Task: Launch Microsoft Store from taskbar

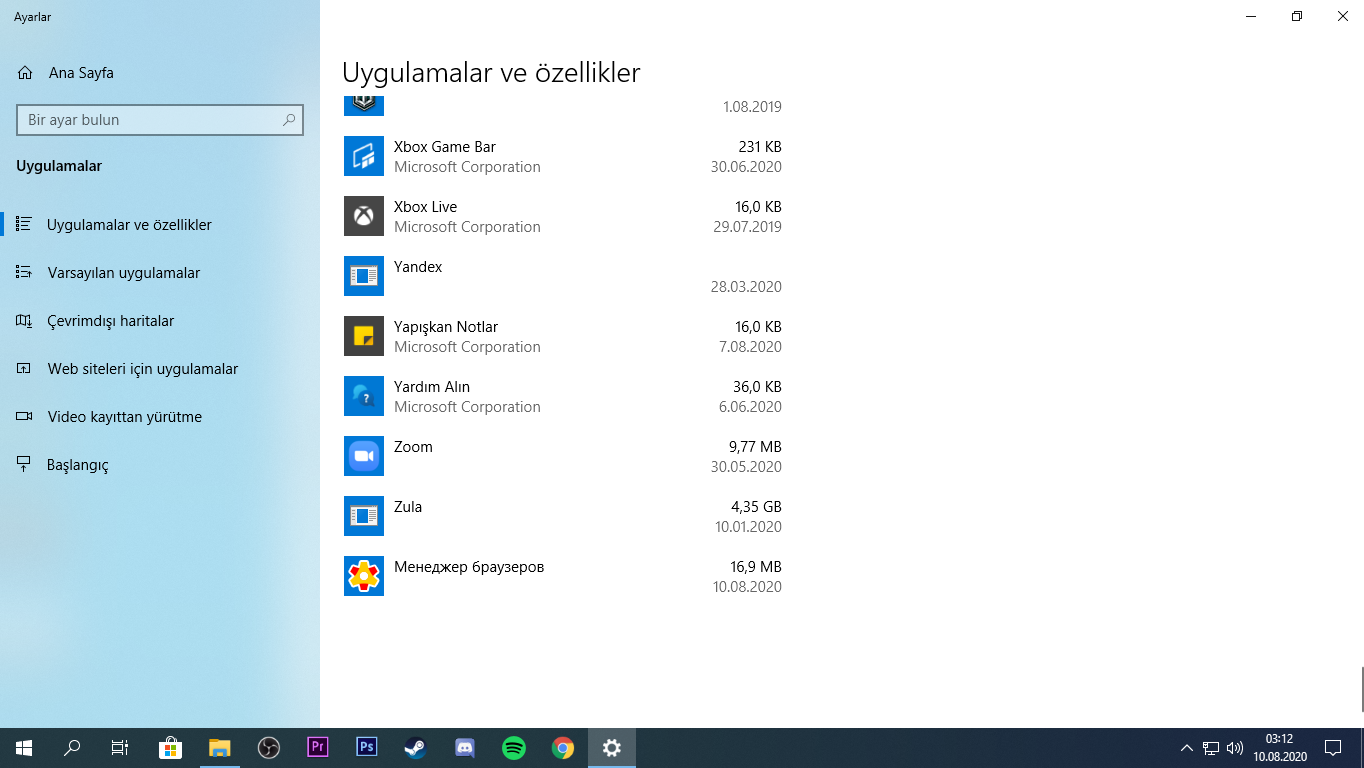Action: (x=171, y=748)
